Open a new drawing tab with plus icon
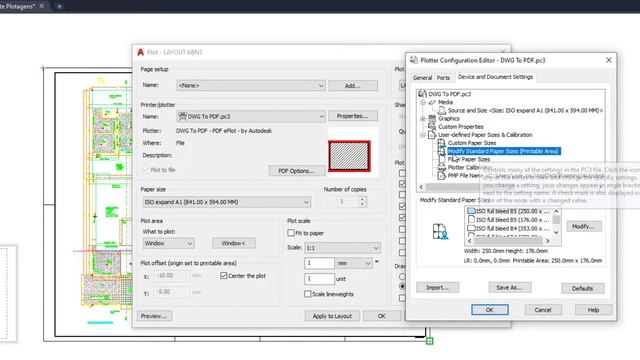The width and height of the screenshot is (640, 360). (59, 6)
